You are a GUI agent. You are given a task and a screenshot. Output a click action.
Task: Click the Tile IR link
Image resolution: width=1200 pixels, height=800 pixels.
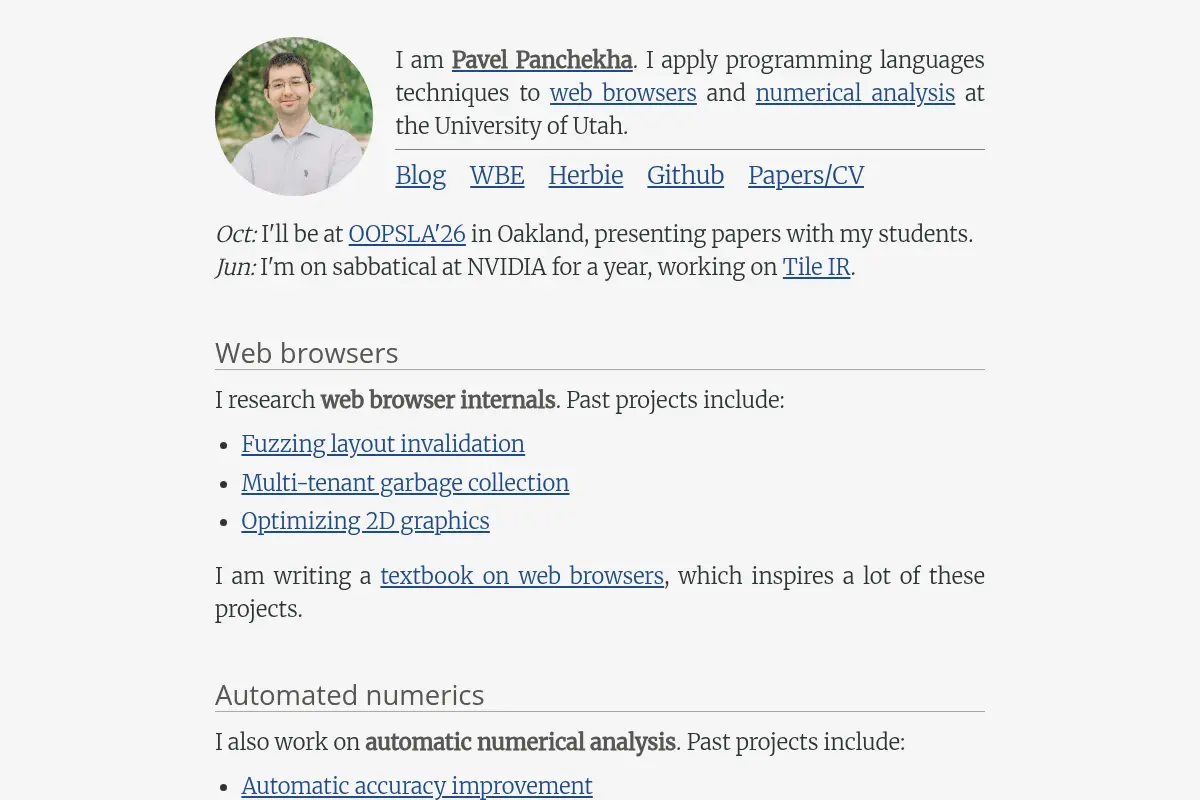click(816, 267)
